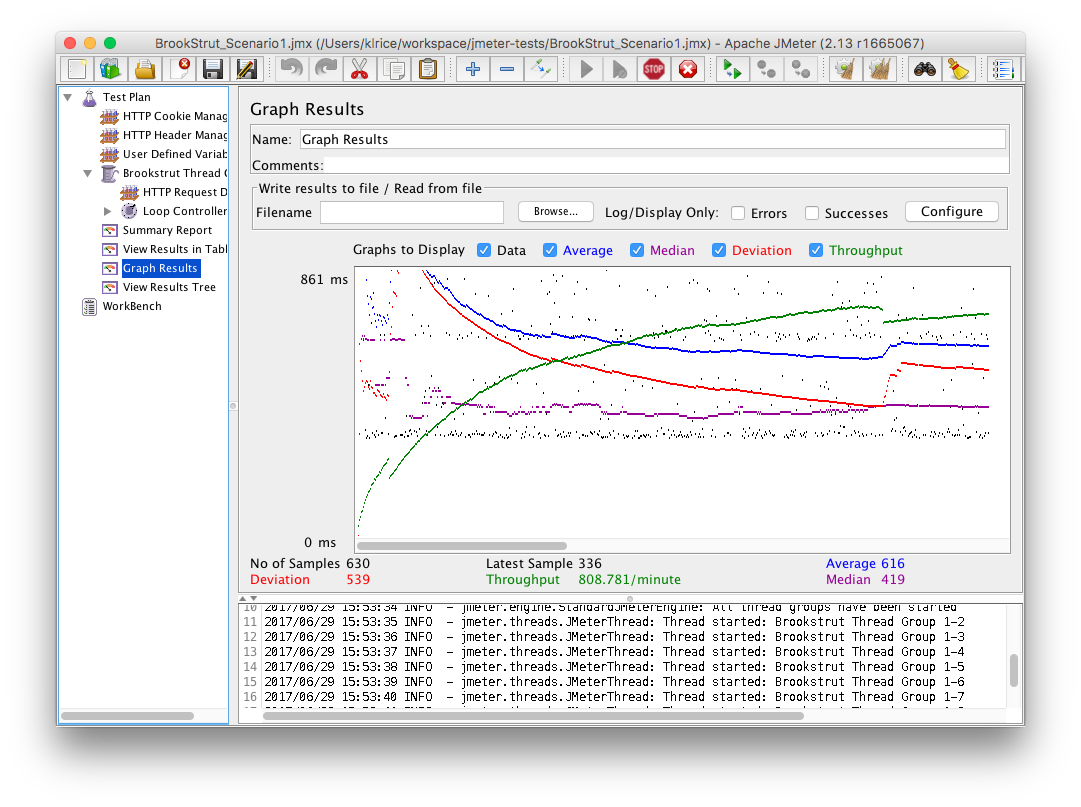The image size is (1081, 807).
Task: Uncheck the Median graph checkbox
Action: click(637, 250)
